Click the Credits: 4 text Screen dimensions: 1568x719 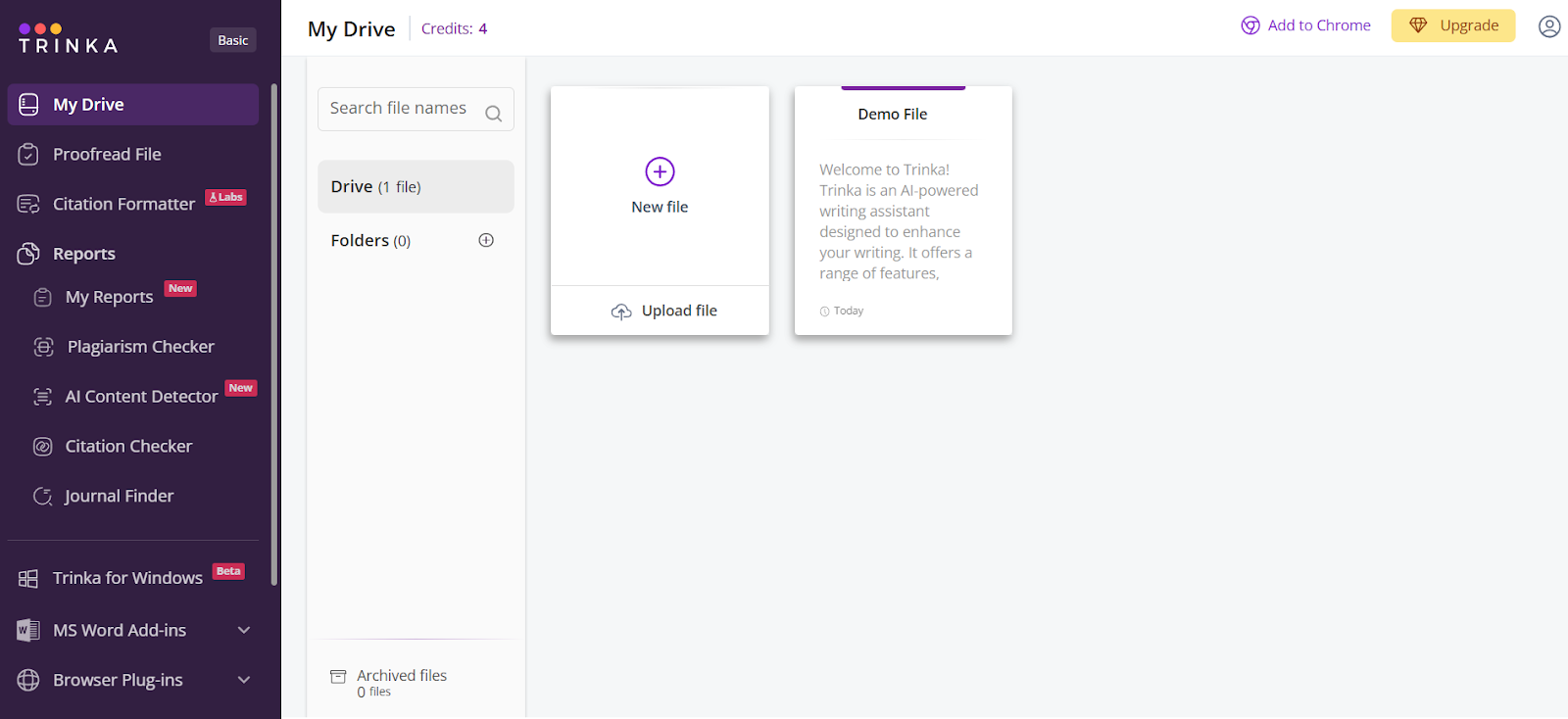pos(454,28)
